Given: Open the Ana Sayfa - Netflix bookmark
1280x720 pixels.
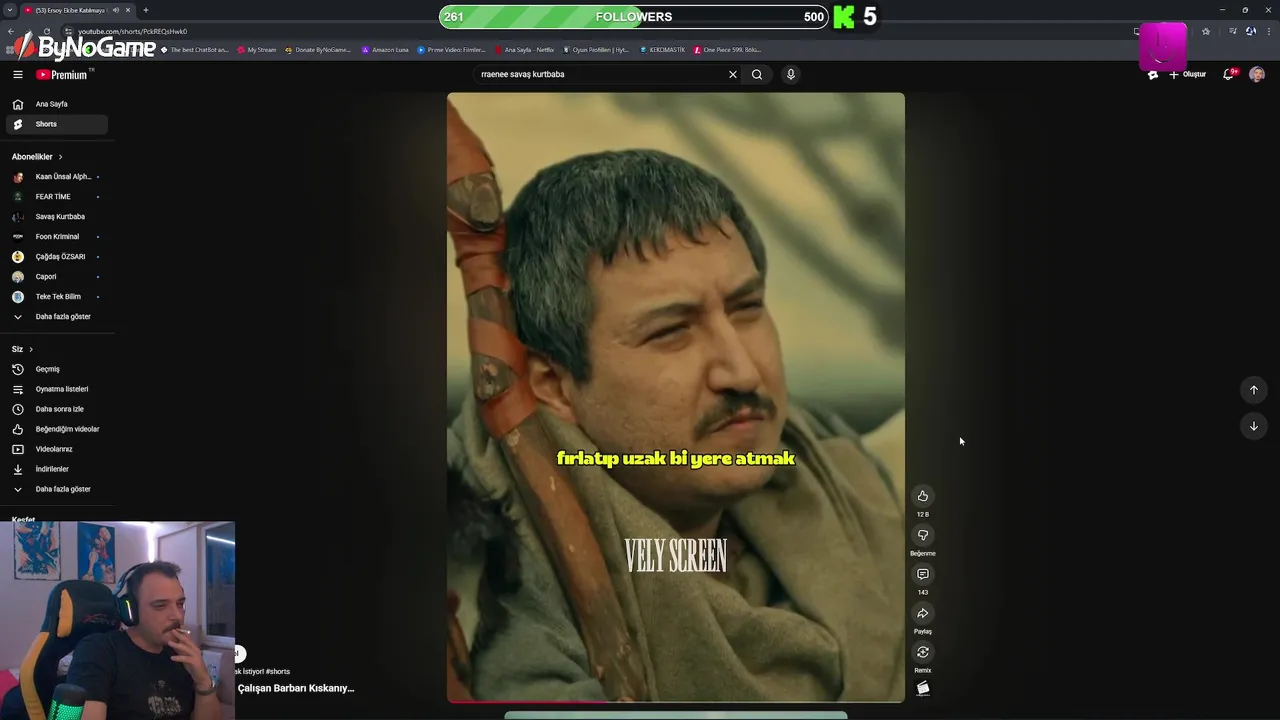Looking at the screenshot, I should (525, 49).
